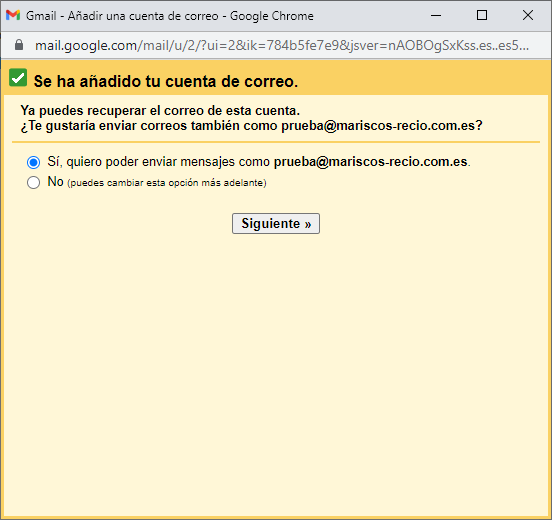Click the 'puedes cambiar esta opción más adelante' label
This screenshot has height=520, width=552.
coord(167,183)
